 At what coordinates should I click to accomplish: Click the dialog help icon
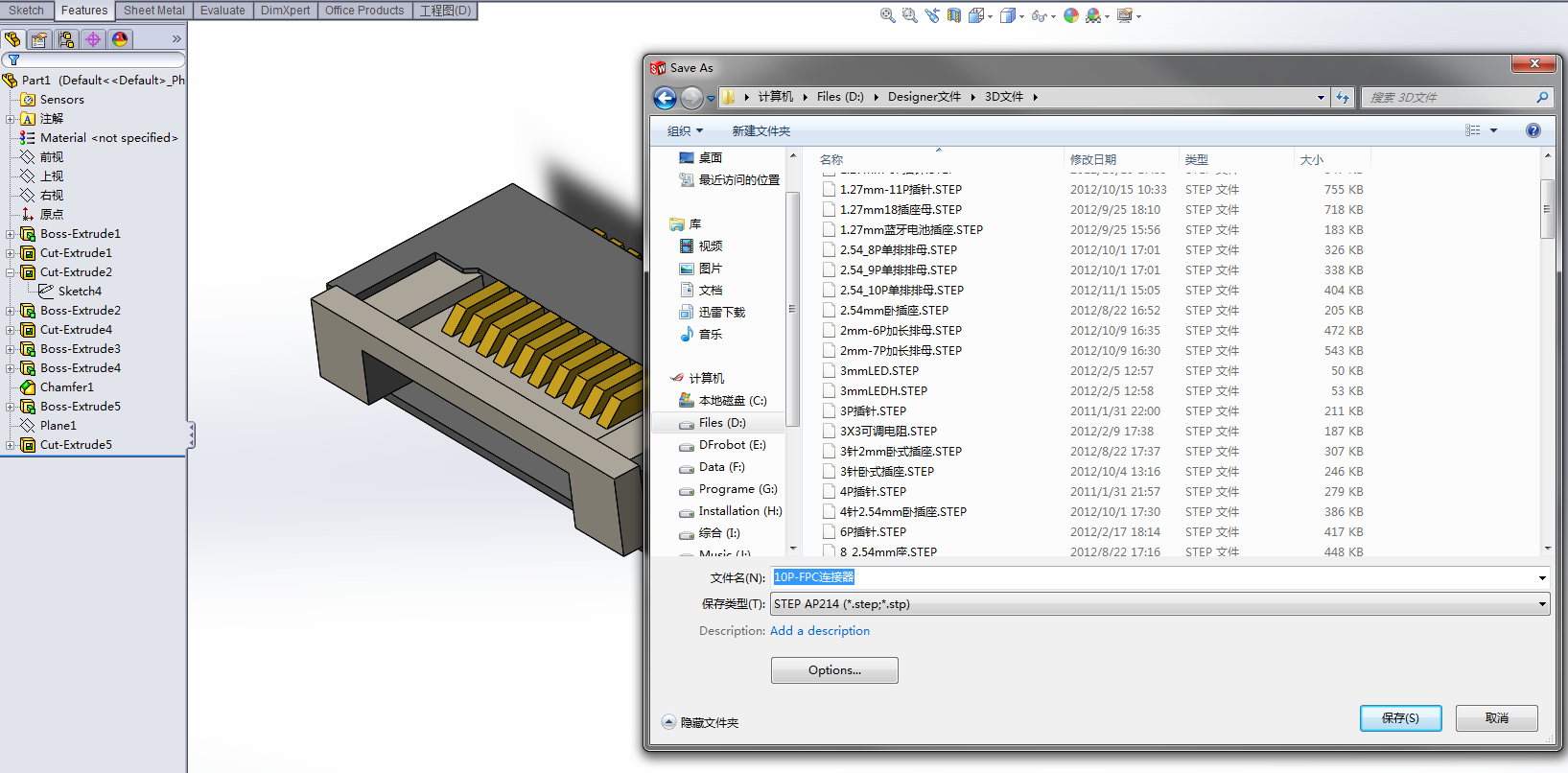click(x=1533, y=130)
